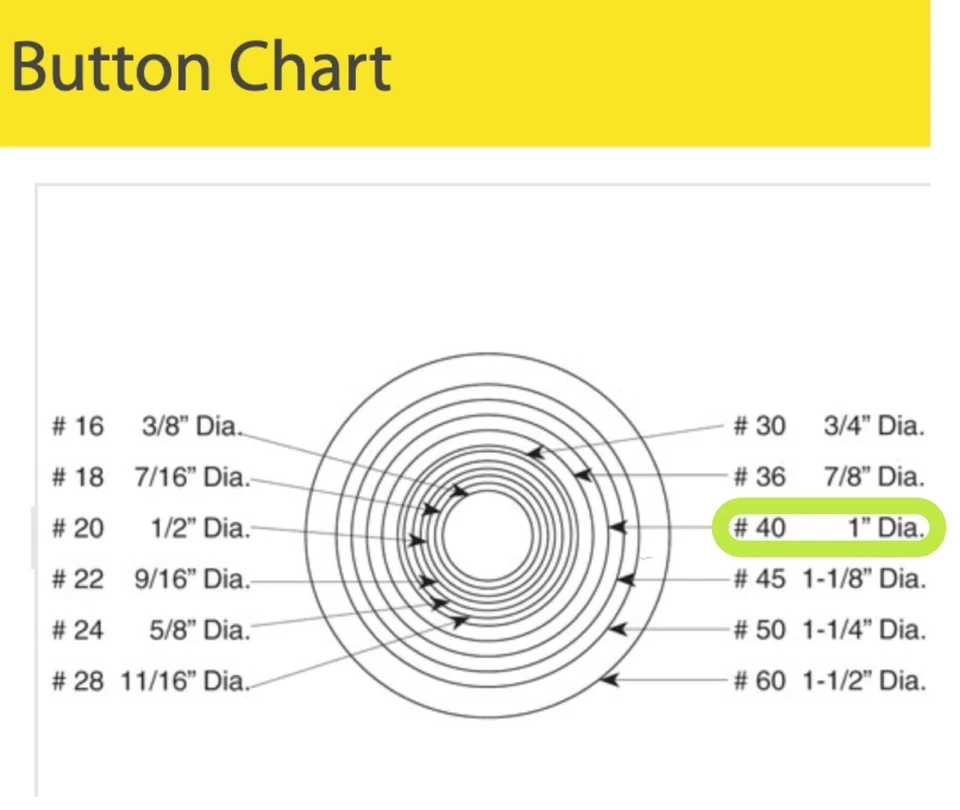Screen dimensions: 960x810
Task: Select the "# 60" size label
Action: (x=759, y=681)
